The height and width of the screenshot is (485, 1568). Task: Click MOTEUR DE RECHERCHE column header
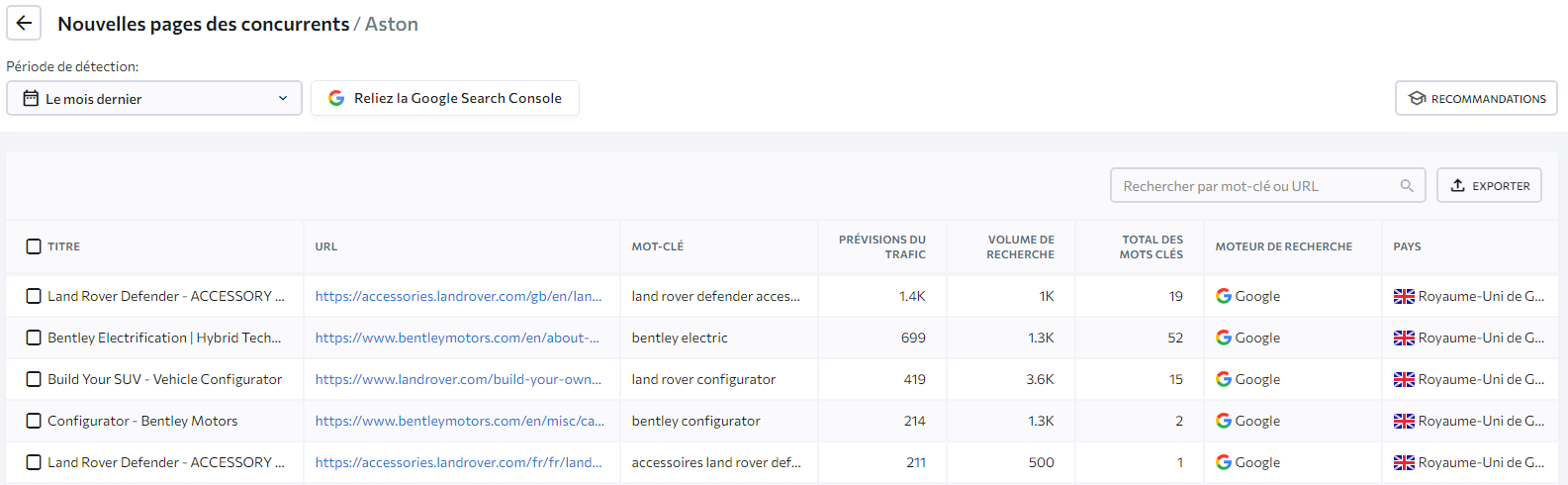pyautogui.click(x=1284, y=246)
